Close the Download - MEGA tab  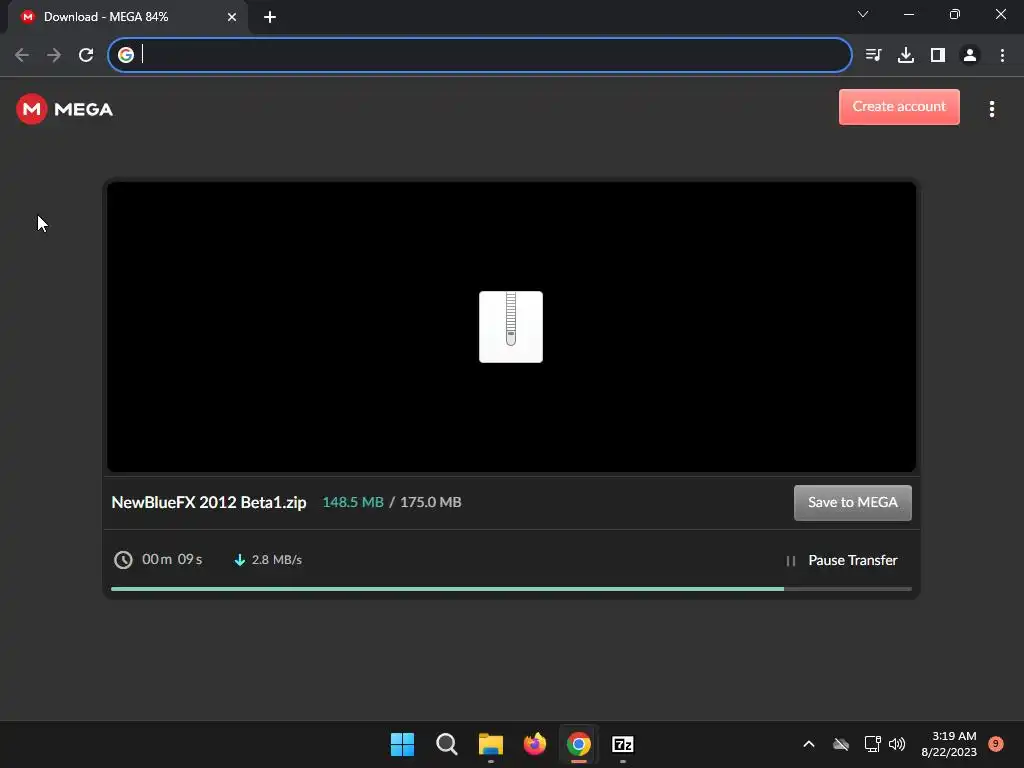[232, 17]
